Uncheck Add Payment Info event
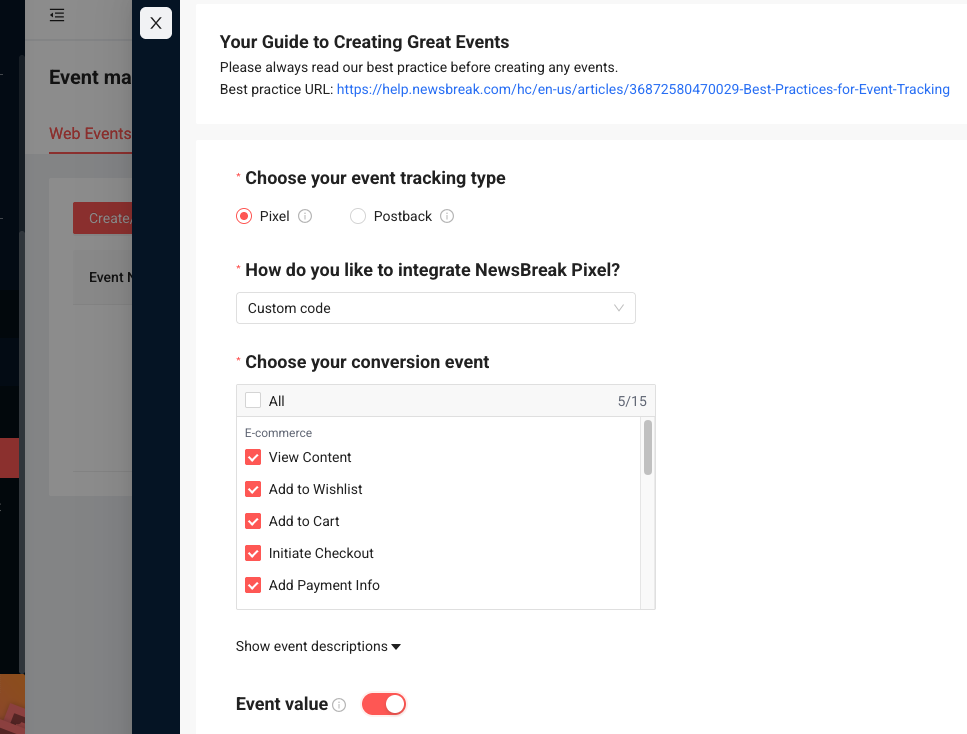The height and width of the screenshot is (734, 967). [x=253, y=585]
